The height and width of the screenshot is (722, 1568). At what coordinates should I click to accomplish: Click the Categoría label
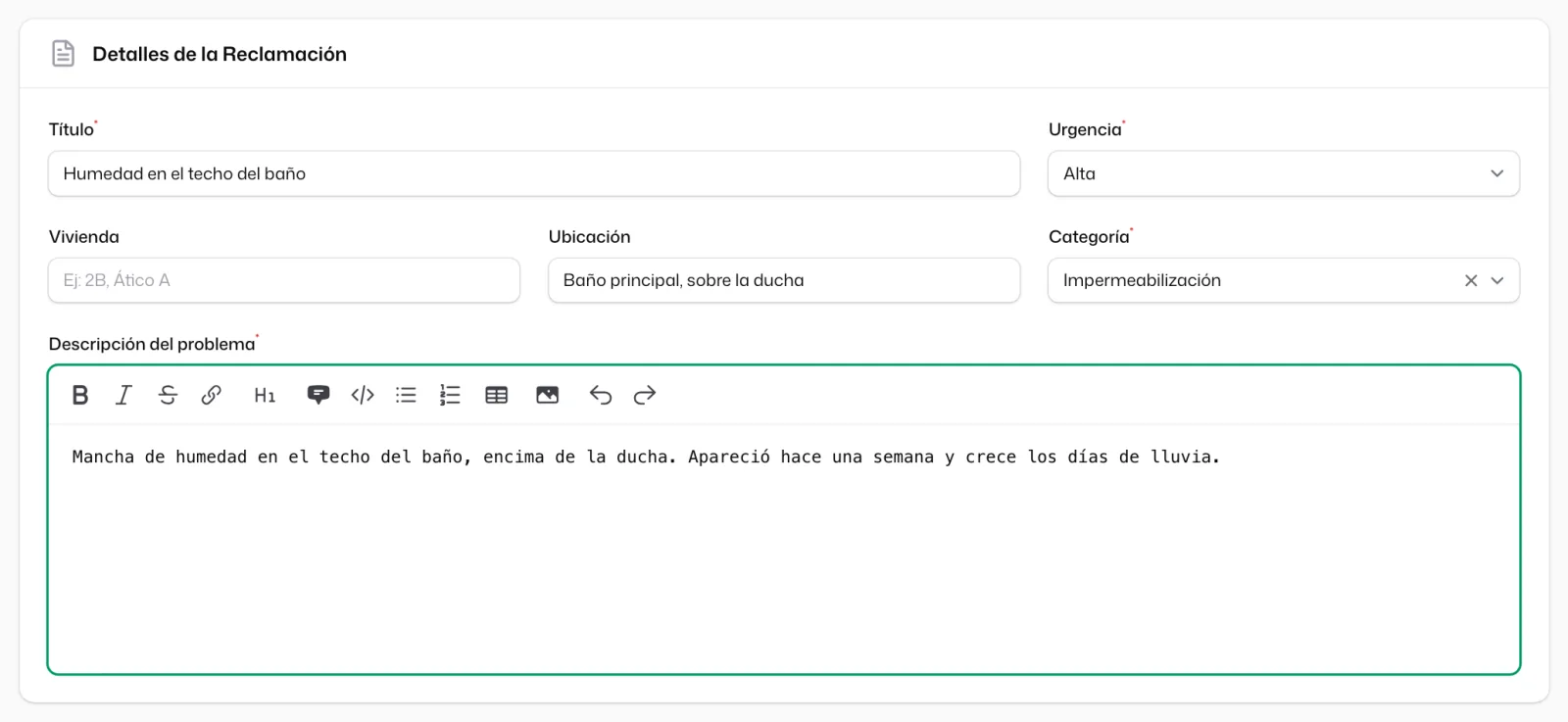tap(1089, 237)
